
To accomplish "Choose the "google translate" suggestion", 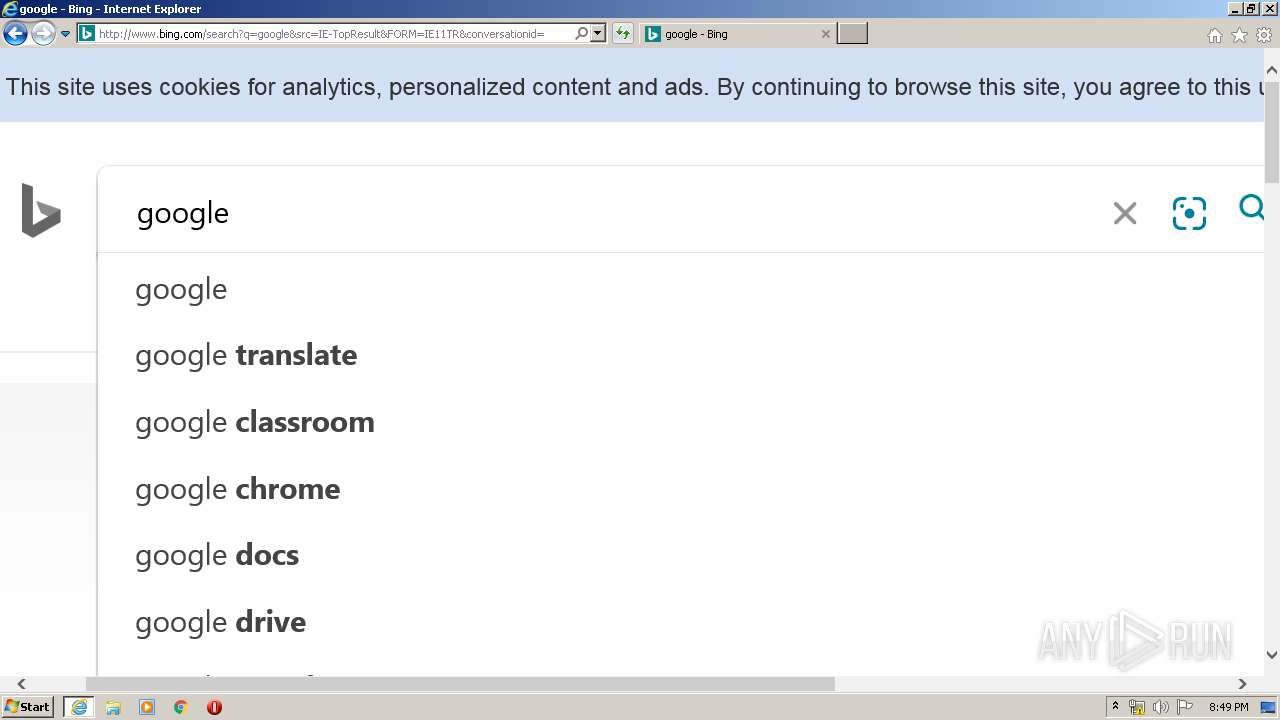I will [246, 355].
